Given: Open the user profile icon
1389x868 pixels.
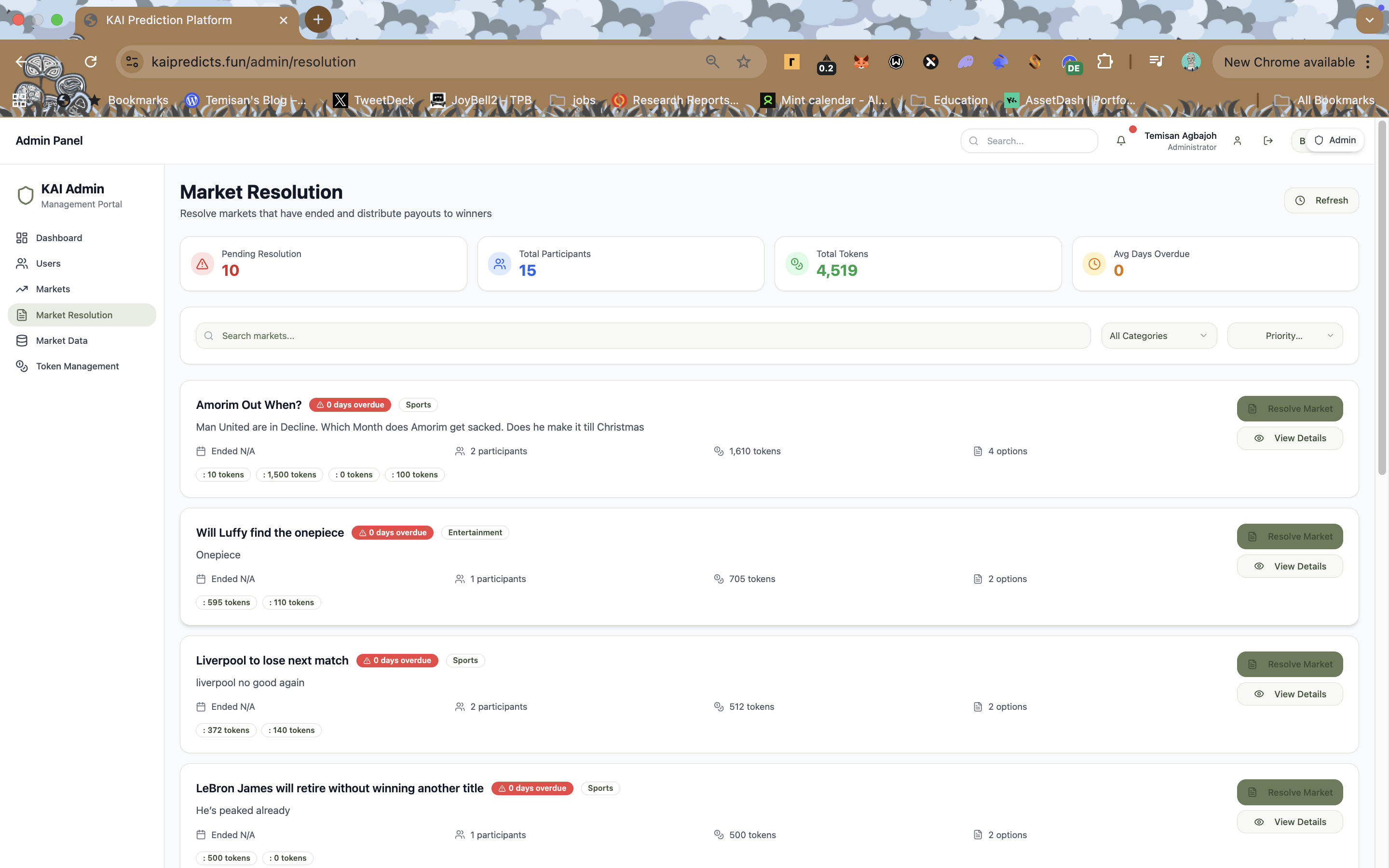Looking at the screenshot, I should 1237,141.
